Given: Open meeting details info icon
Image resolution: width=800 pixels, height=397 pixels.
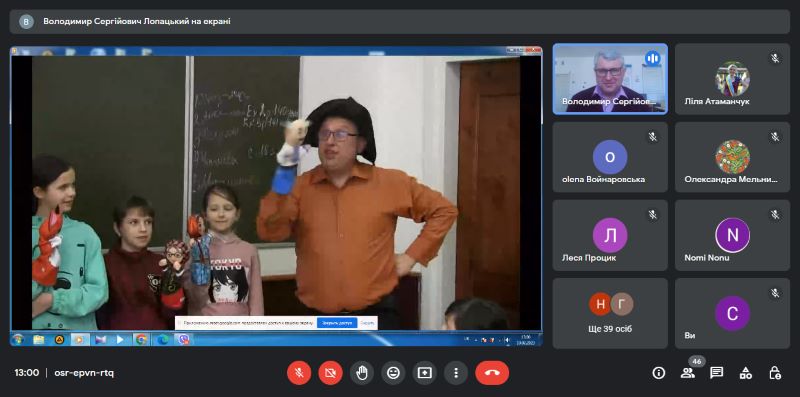Looking at the screenshot, I should [658, 373].
